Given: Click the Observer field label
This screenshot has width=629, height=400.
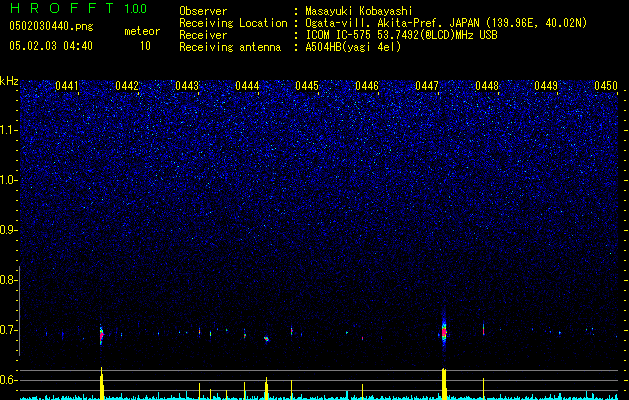Looking at the screenshot, I should 203,11.
